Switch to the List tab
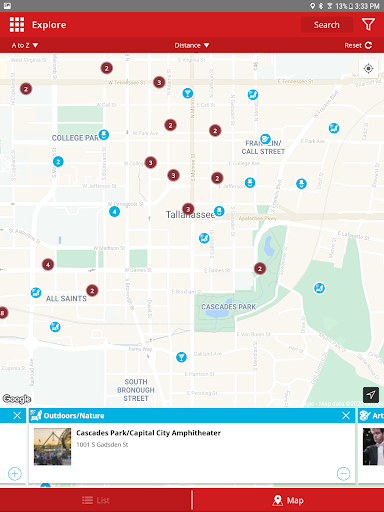Image resolution: width=384 pixels, height=512 pixels. pyautogui.click(x=96, y=500)
